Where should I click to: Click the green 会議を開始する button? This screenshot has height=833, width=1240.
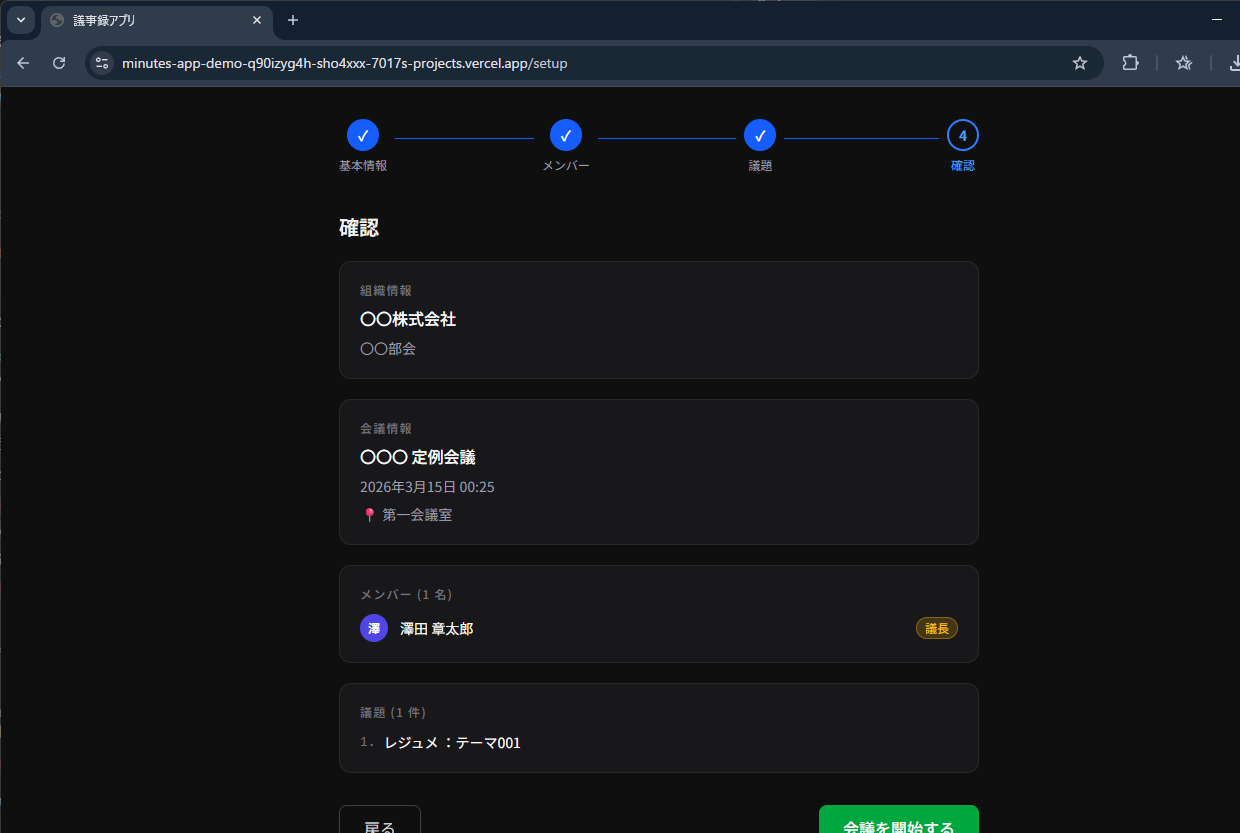click(x=898, y=822)
